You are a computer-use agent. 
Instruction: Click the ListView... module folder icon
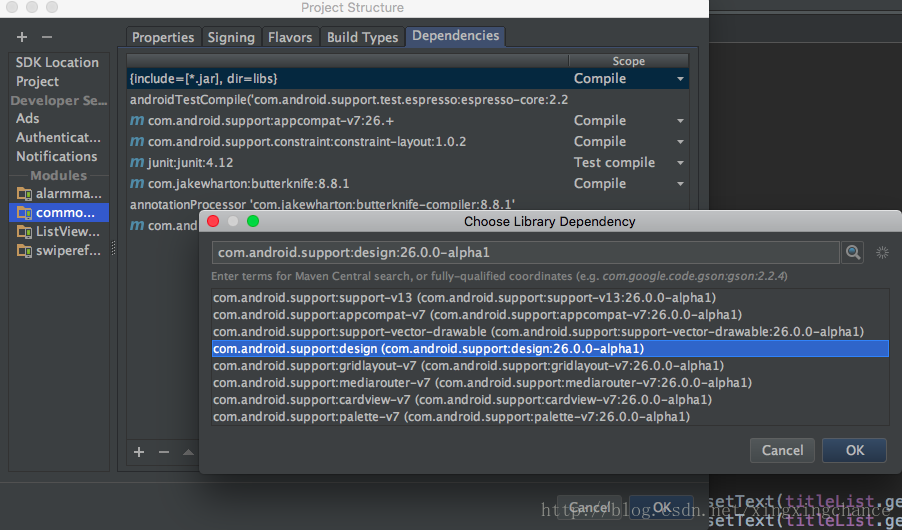[x=24, y=232]
